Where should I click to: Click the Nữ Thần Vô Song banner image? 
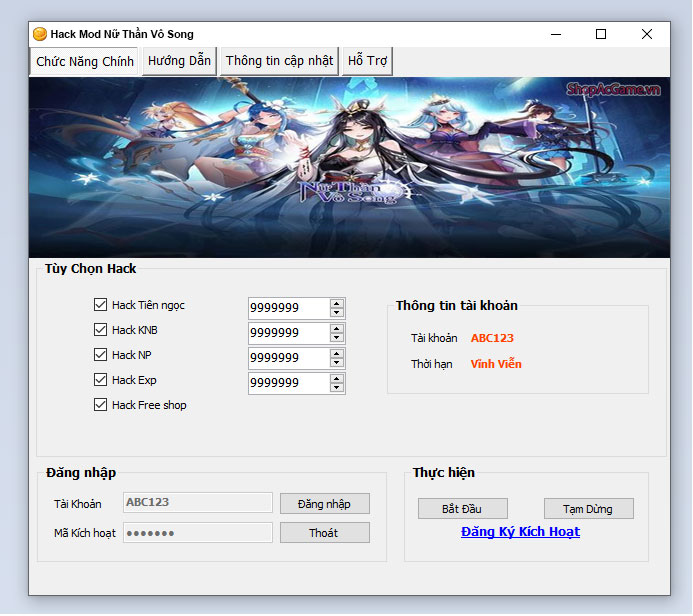[x=349, y=167]
